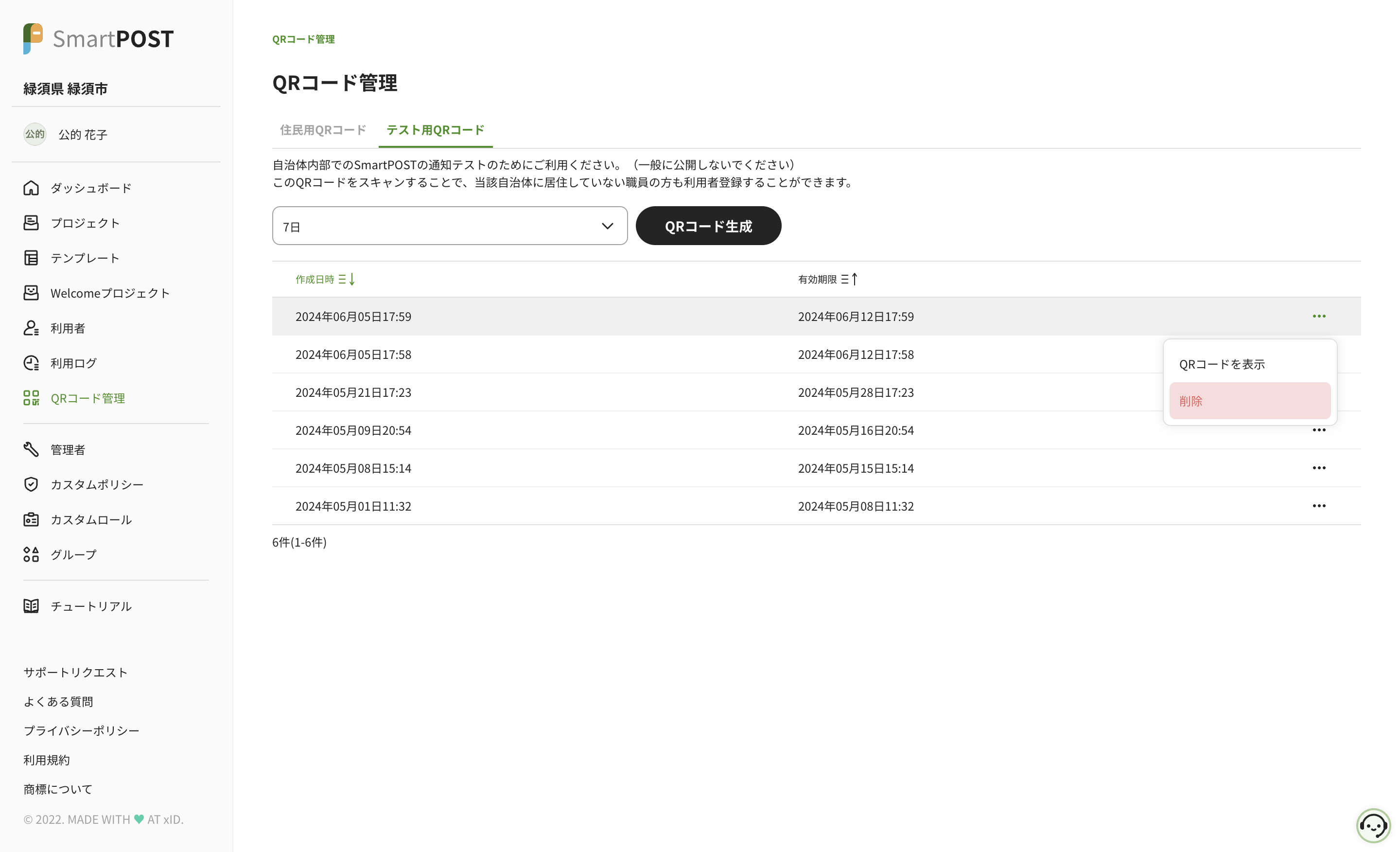Screen dimensions: 1400x852
Task: Go to 利用ログ in the sidebar
Action: pyautogui.click(x=73, y=363)
